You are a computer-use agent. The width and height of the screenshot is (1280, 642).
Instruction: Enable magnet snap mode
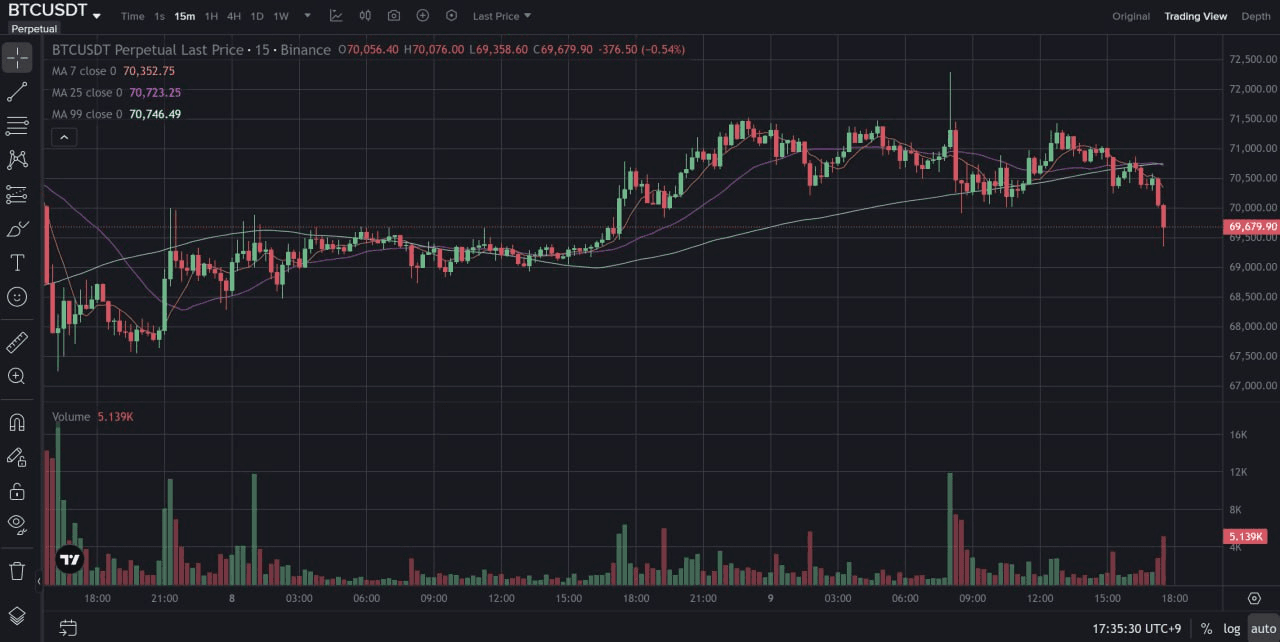coord(17,422)
